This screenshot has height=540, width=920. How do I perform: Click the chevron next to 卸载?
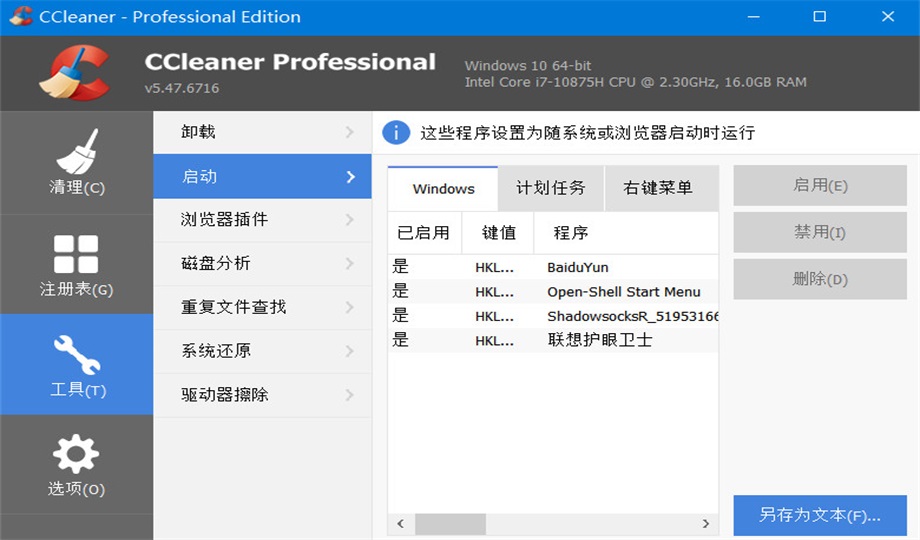pyautogui.click(x=350, y=132)
